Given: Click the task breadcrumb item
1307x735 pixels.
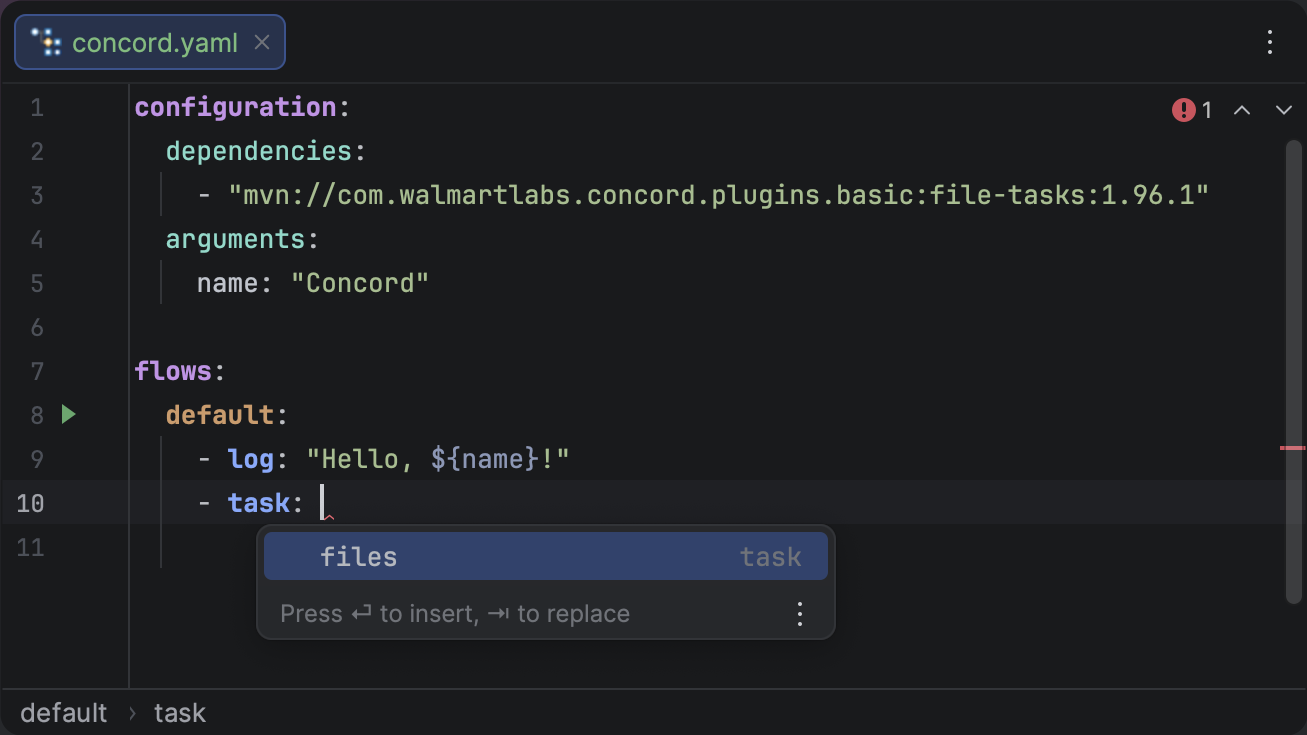Looking at the screenshot, I should coord(180,713).
